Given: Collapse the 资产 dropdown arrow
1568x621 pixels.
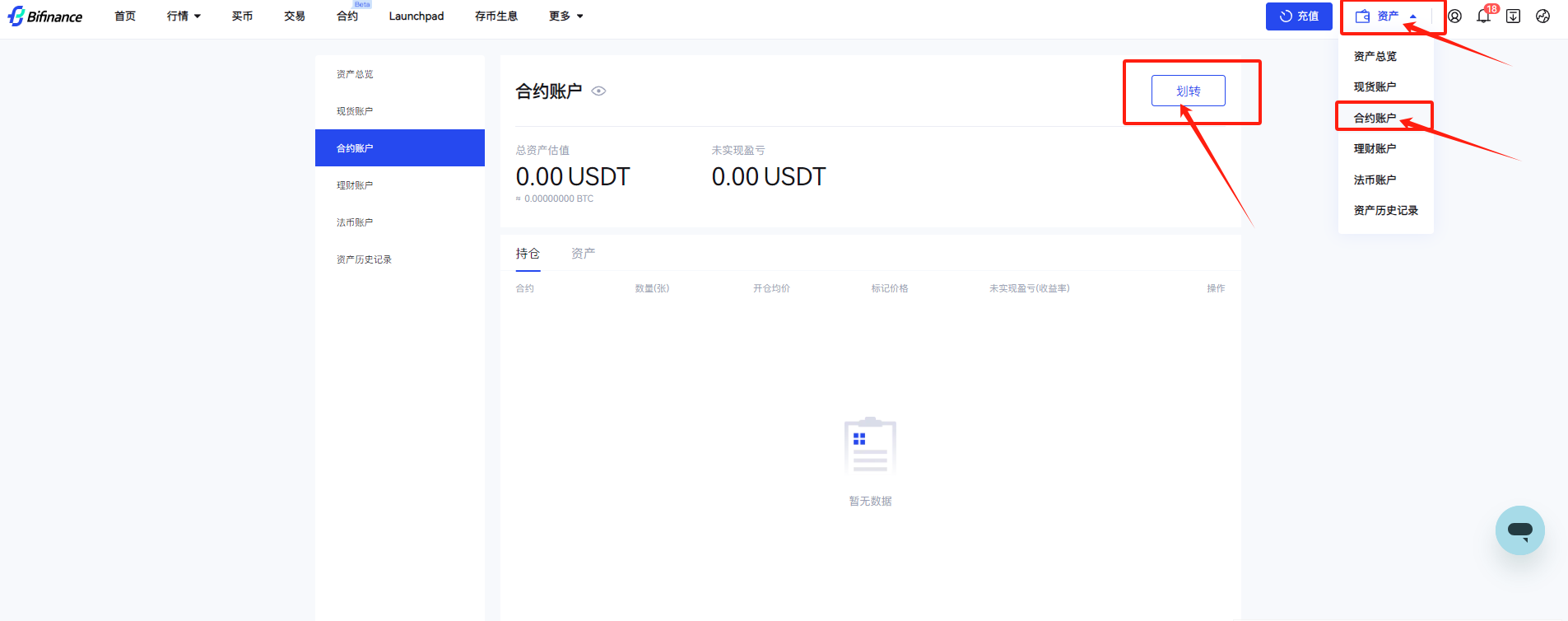Looking at the screenshot, I should click(x=1413, y=16).
